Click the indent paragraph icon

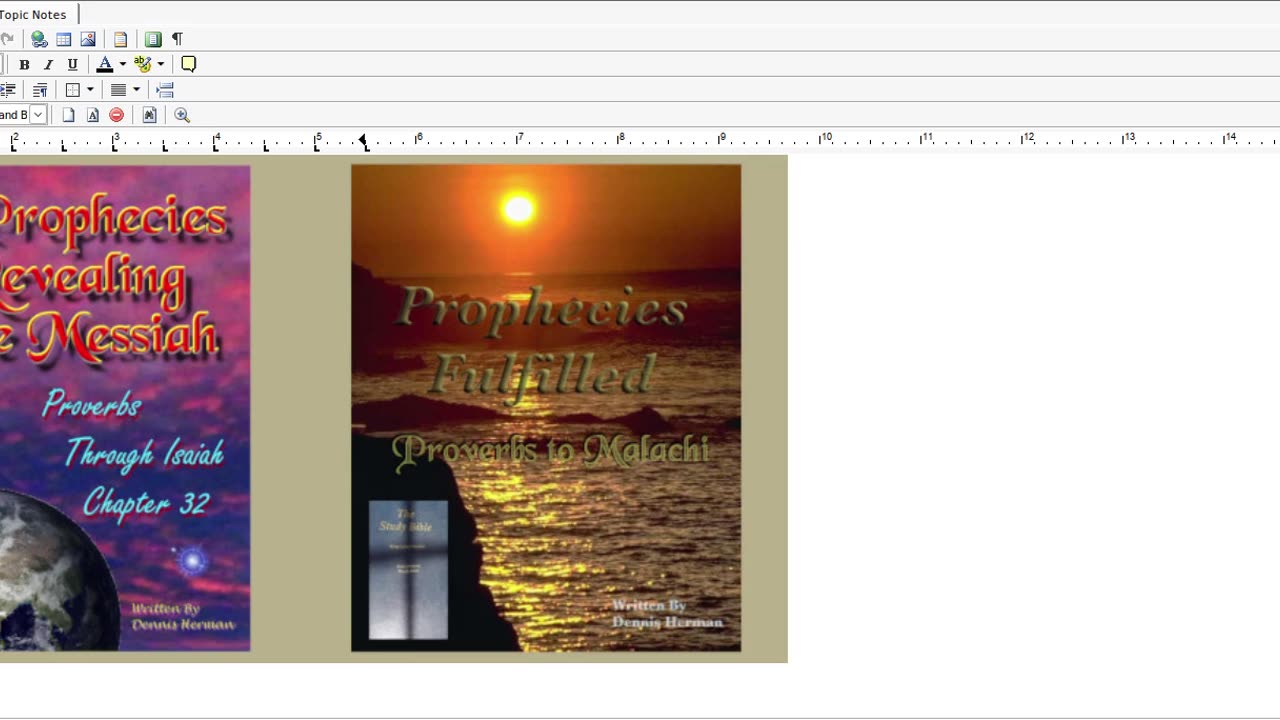click(8, 90)
